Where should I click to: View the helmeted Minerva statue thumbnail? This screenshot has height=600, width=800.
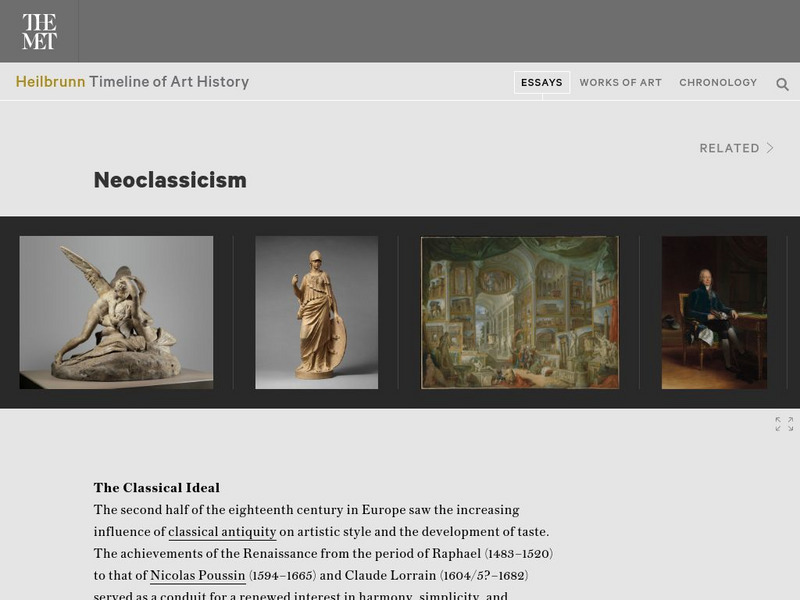coord(316,312)
